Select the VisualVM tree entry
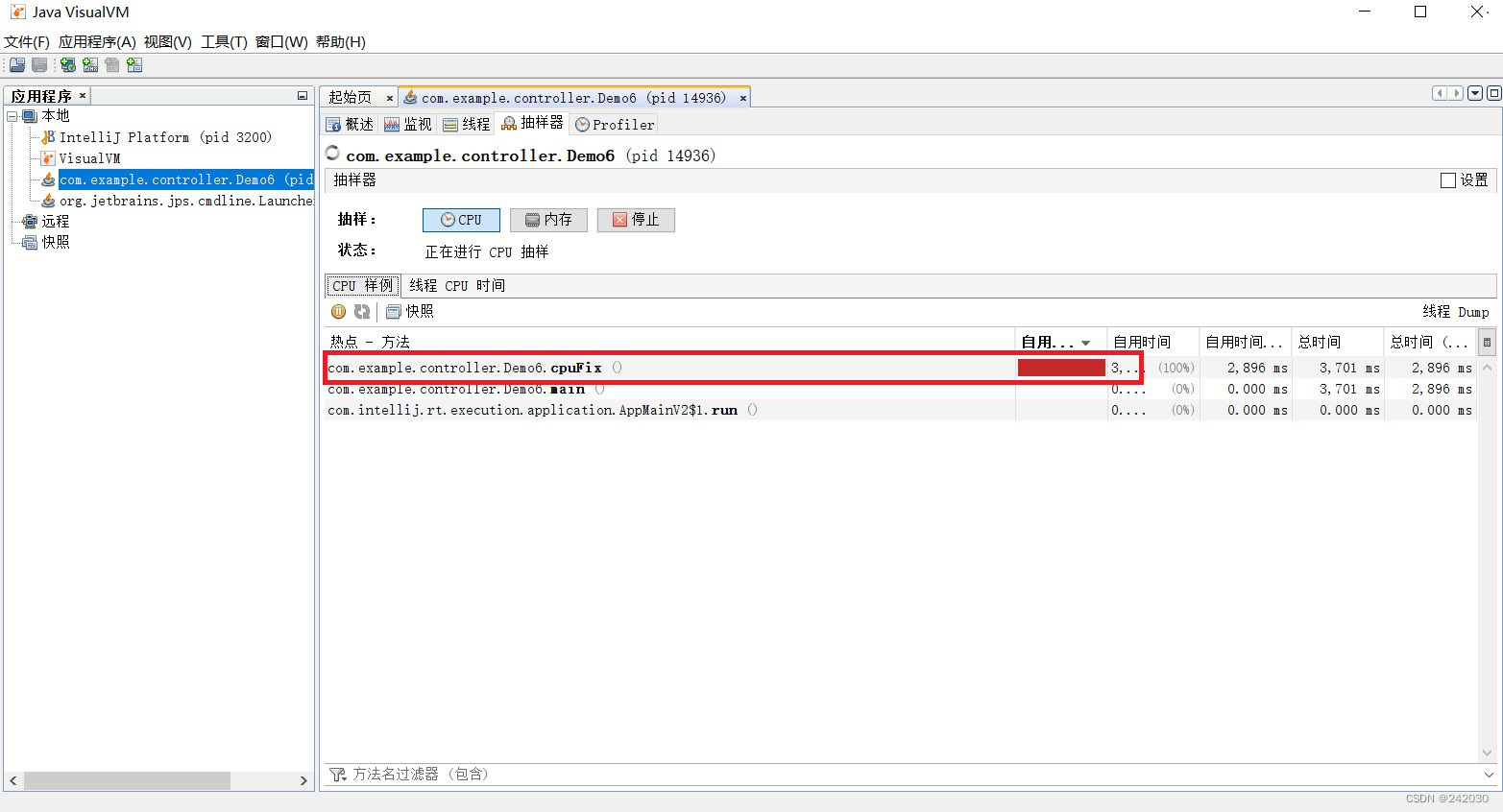 [x=89, y=158]
